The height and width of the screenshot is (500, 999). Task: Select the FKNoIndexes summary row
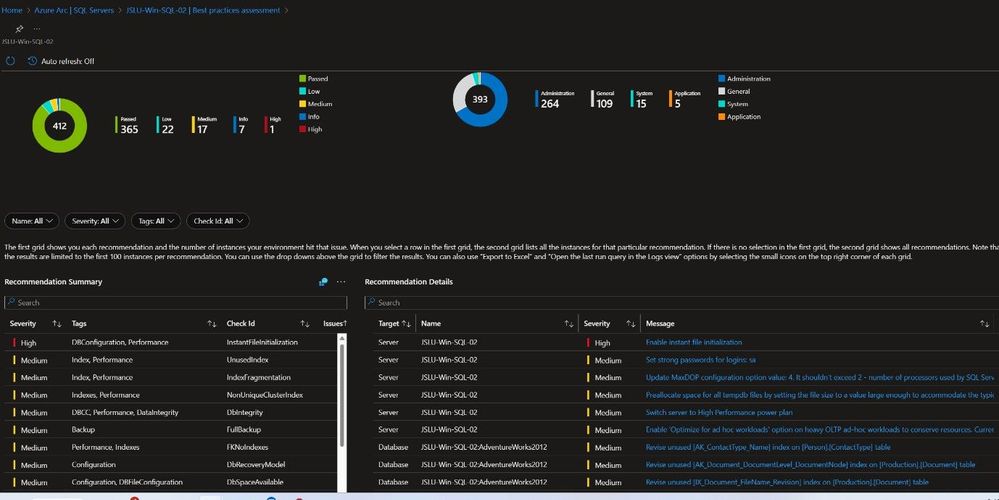point(171,447)
